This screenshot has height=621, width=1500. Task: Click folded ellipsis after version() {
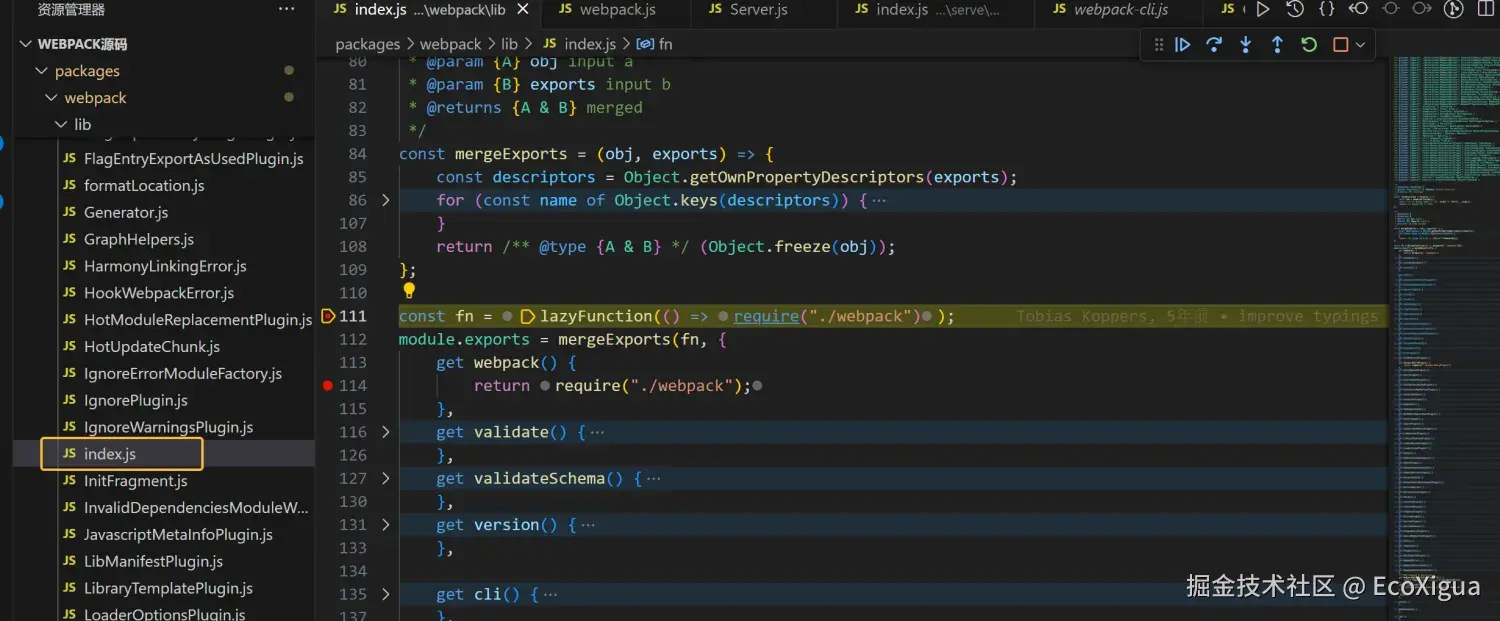coord(588,525)
